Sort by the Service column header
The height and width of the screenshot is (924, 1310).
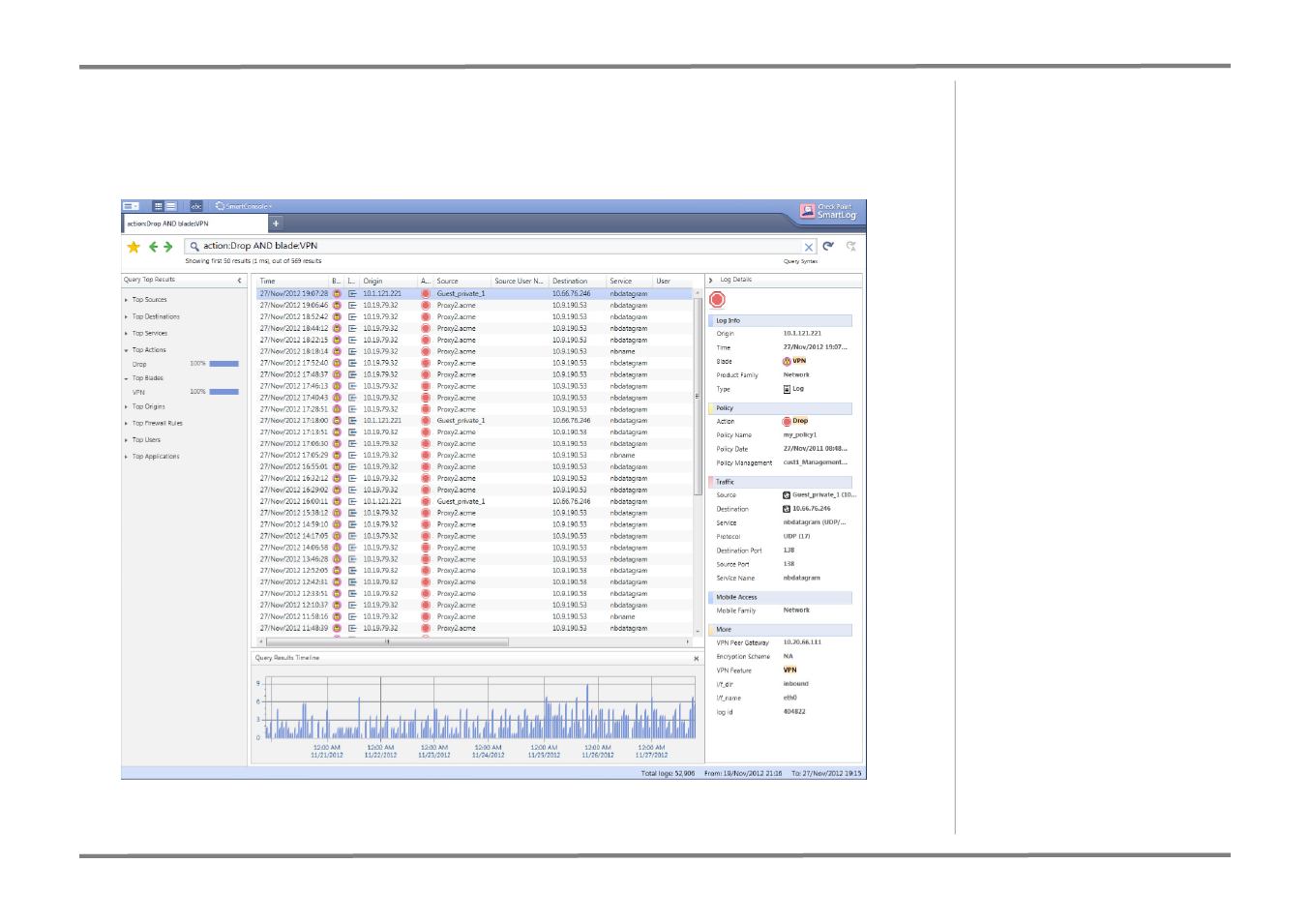[630, 282]
